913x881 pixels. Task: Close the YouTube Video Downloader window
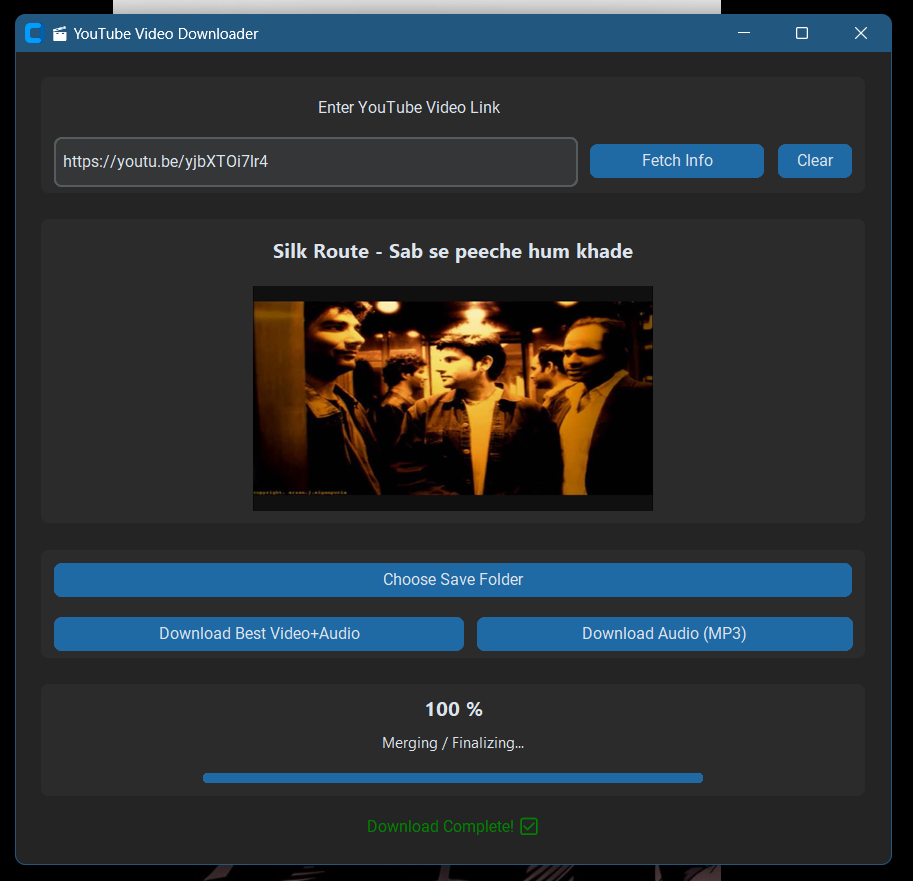click(x=861, y=33)
